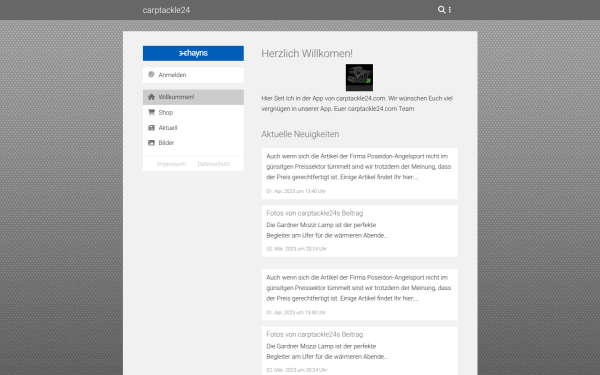This screenshot has height=375, width=600.
Task: Open first 'Fotos von carptackle24s Beitrag' title
Action: click(x=315, y=213)
